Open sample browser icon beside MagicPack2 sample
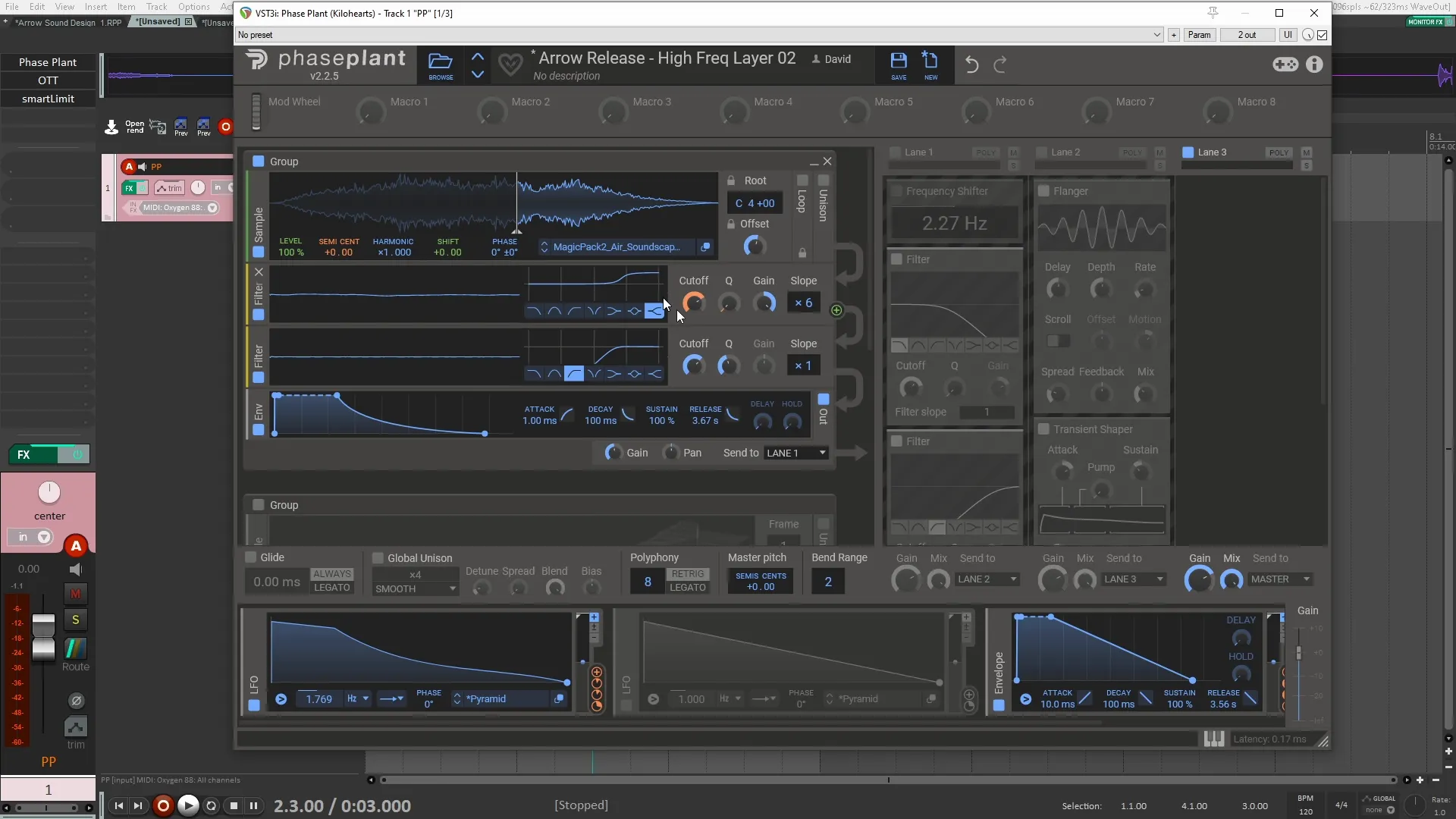Screen dimensions: 1456x819 click(705, 246)
